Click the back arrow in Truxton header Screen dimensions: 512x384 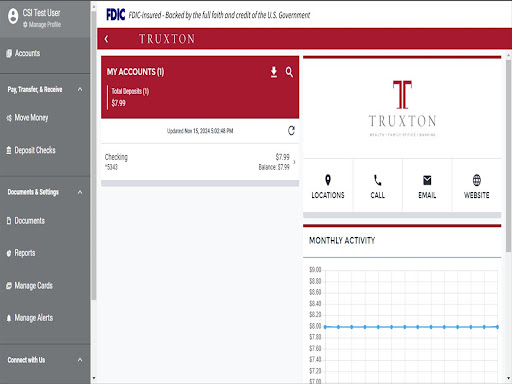coord(106,39)
